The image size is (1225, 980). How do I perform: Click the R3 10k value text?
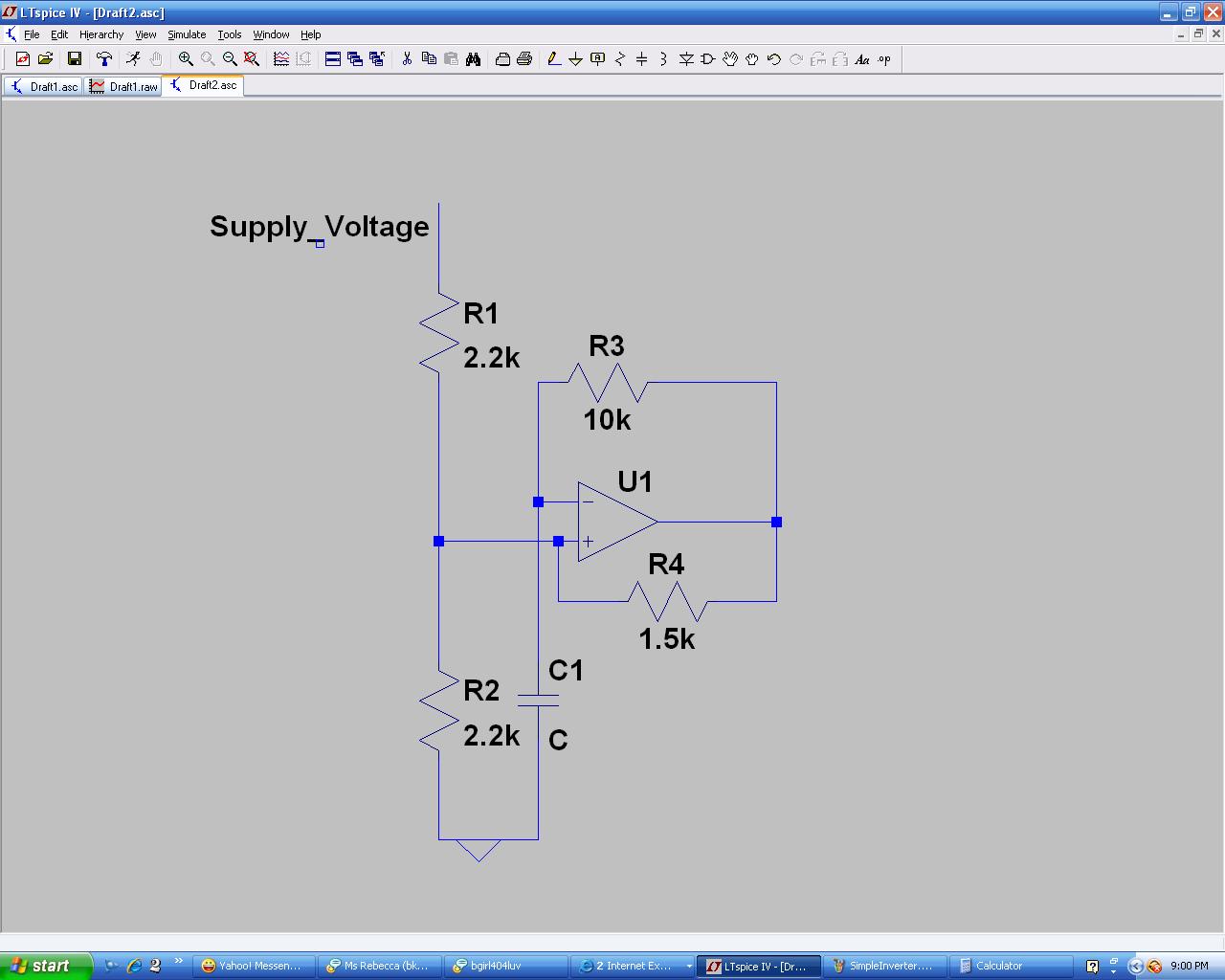point(608,419)
